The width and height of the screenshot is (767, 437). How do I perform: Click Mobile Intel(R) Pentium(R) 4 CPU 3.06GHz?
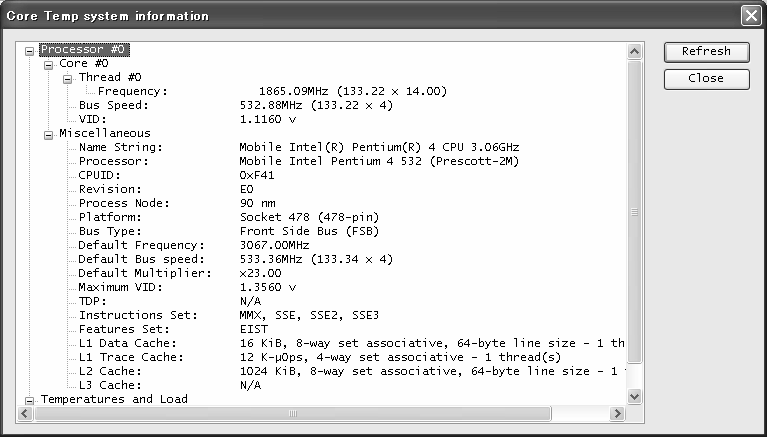point(379,147)
